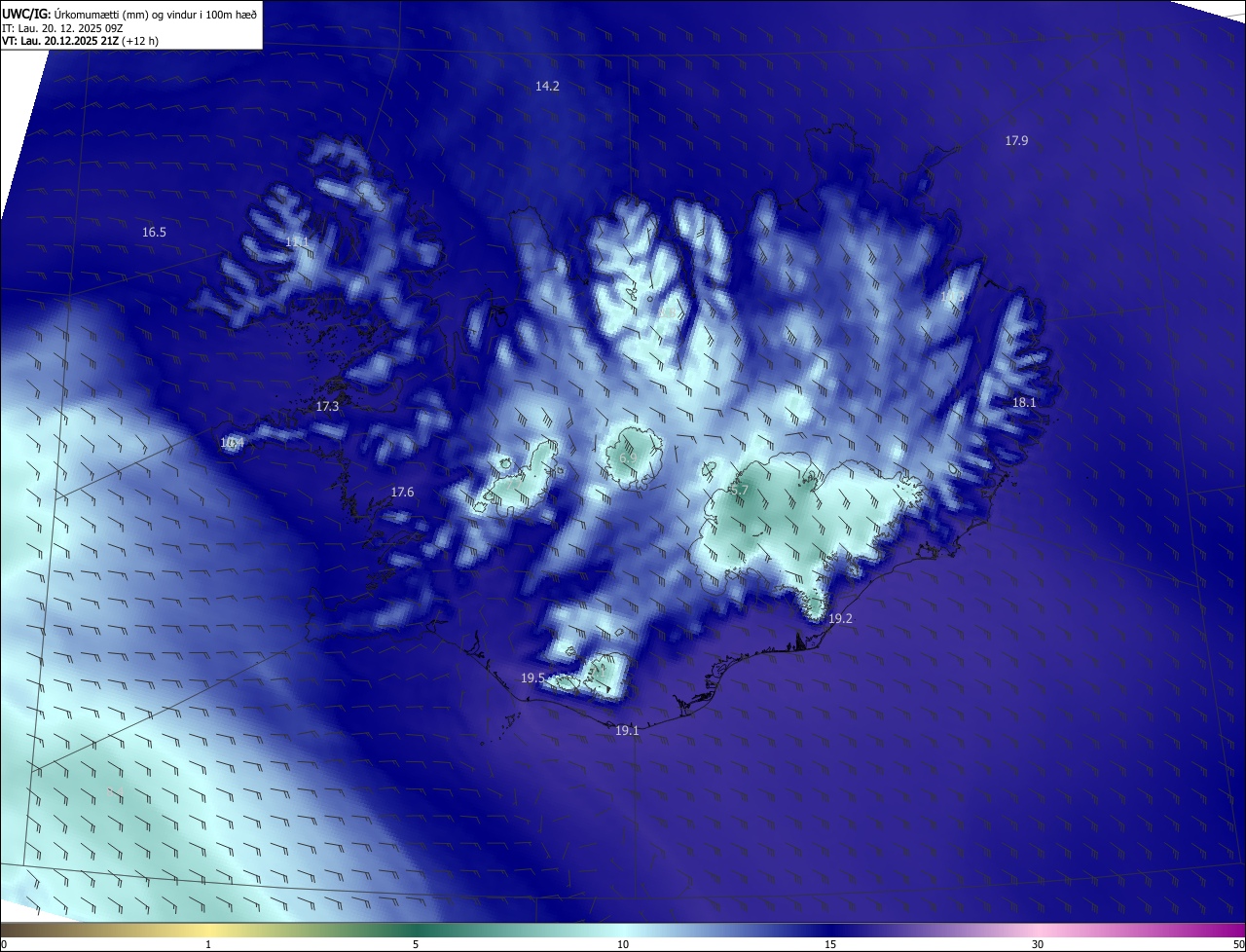
Task: Click the title 'UWC/IG: Úrkomumætti (mm) og vindur'
Action: [129, 14]
